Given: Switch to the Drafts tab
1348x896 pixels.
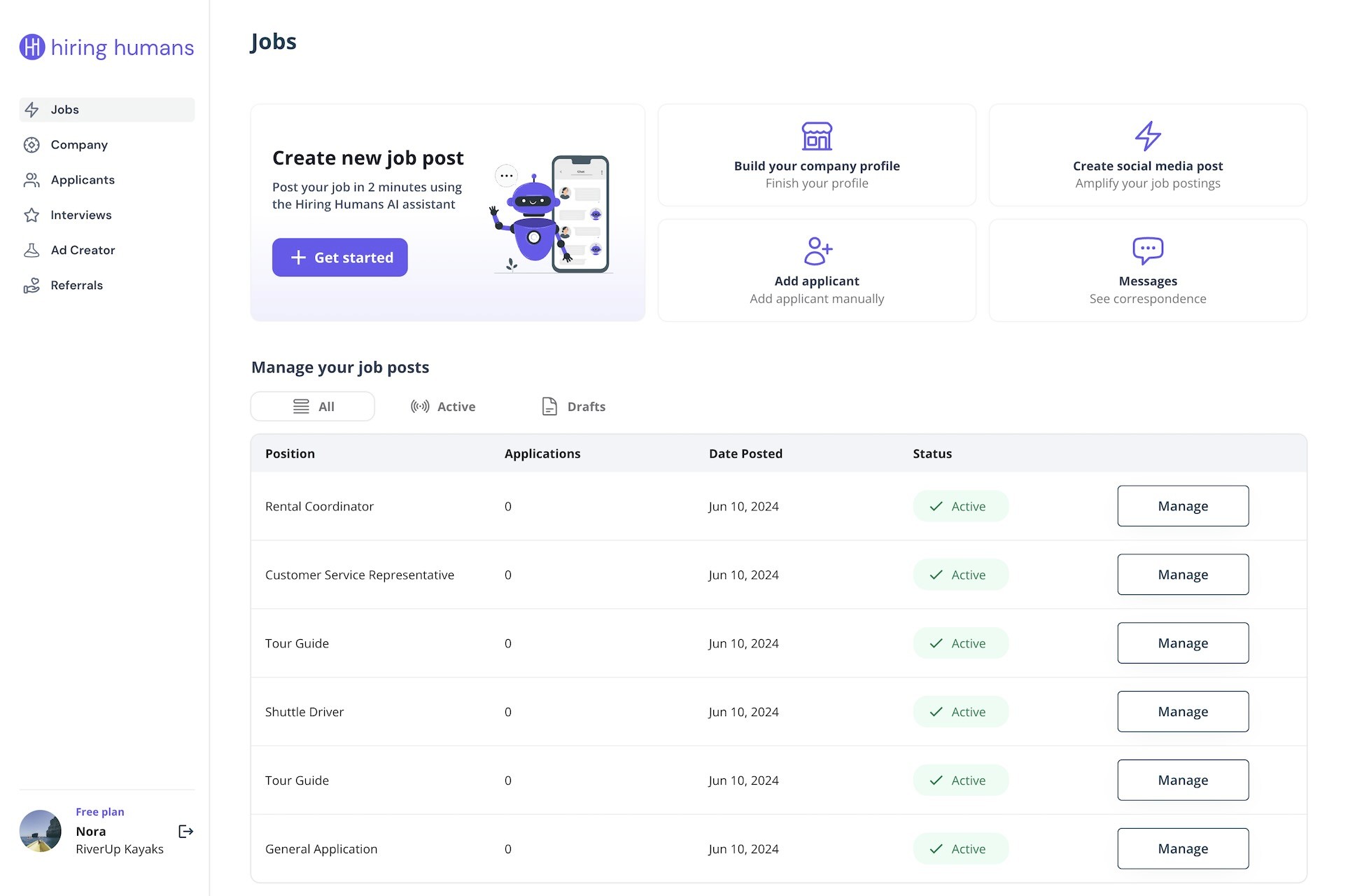Looking at the screenshot, I should coord(573,407).
